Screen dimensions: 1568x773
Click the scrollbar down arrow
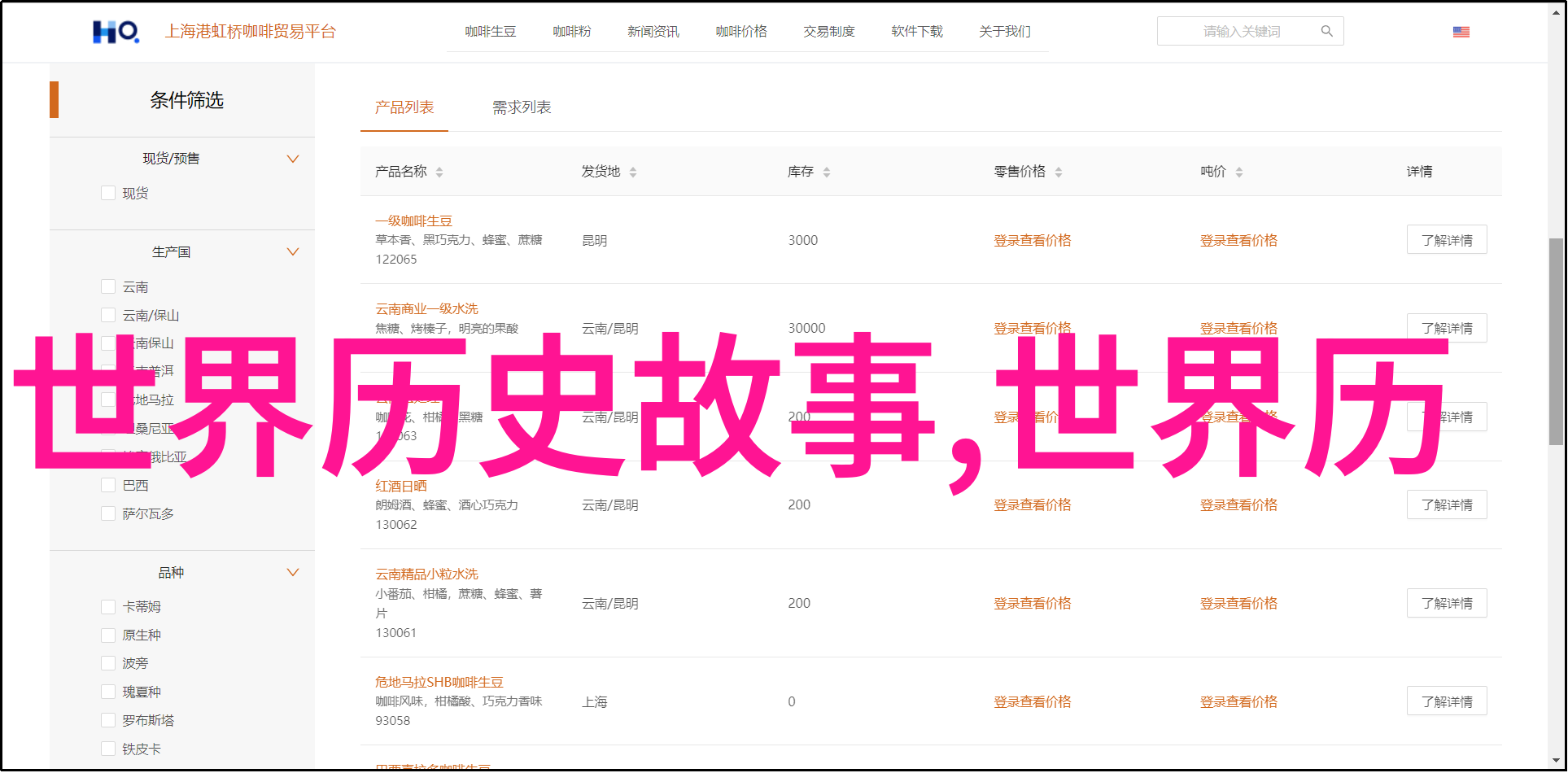click(1556, 762)
